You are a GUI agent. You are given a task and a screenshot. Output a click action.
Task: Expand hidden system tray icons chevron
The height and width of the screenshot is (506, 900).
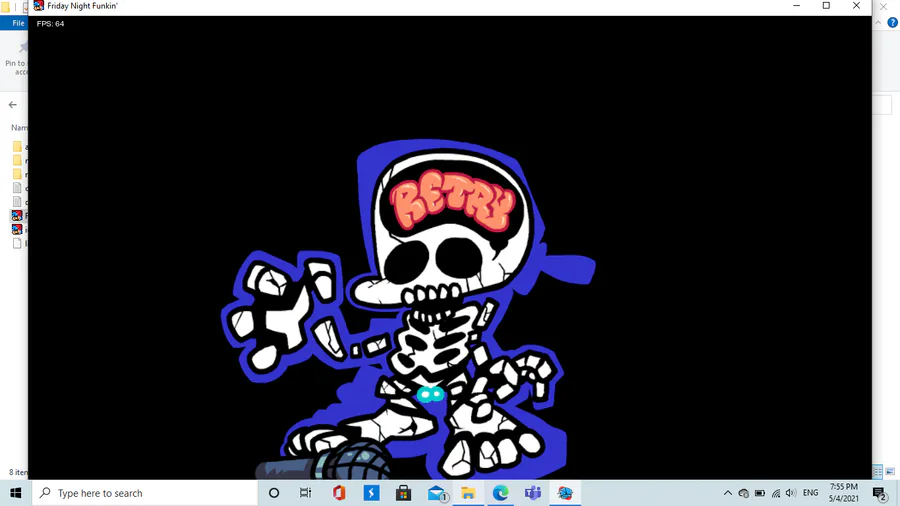[x=727, y=493]
